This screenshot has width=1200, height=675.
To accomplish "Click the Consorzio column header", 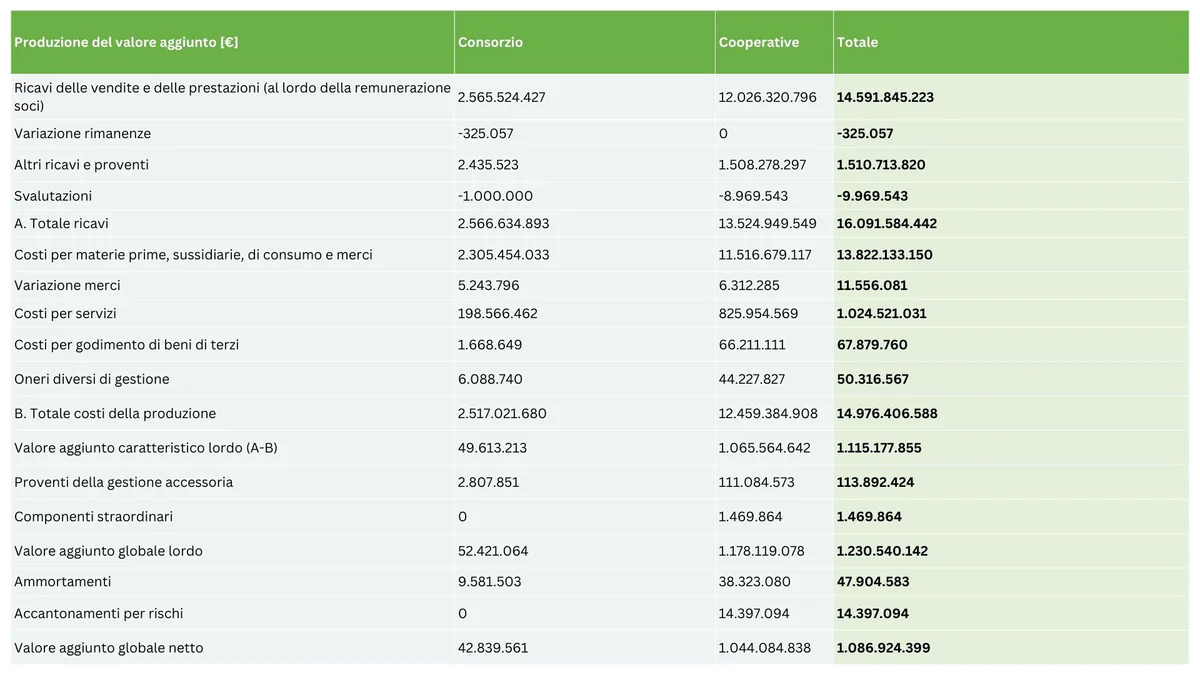I will (x=490, y=42).
